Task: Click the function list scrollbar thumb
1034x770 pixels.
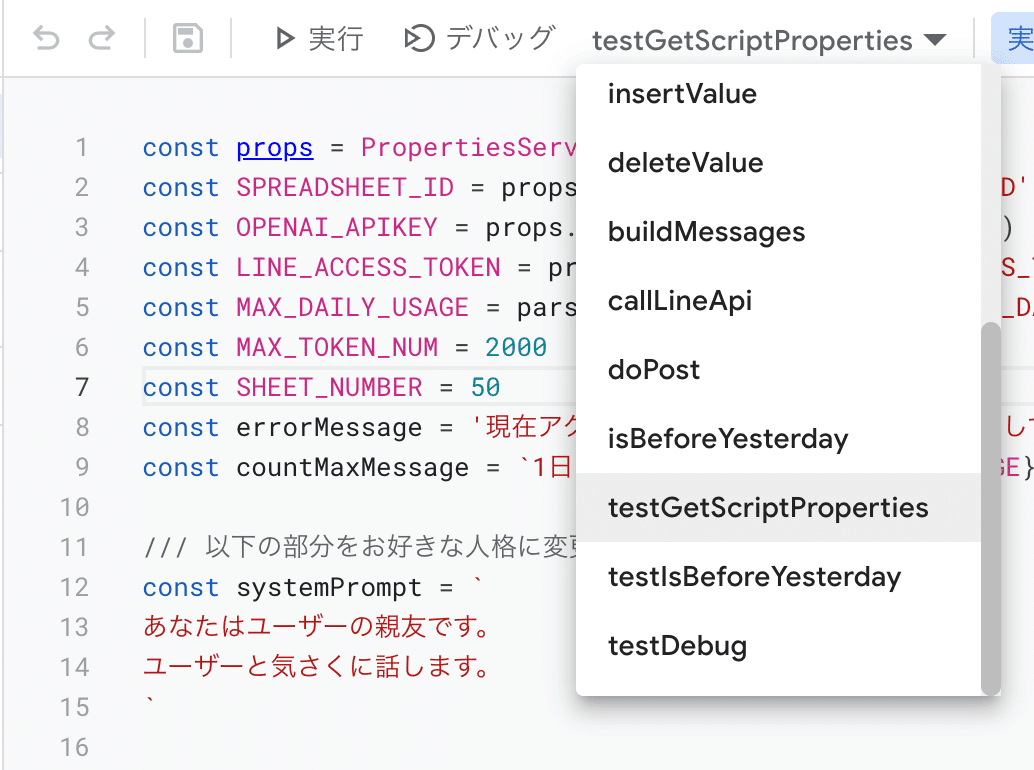Action: (990, 508)
